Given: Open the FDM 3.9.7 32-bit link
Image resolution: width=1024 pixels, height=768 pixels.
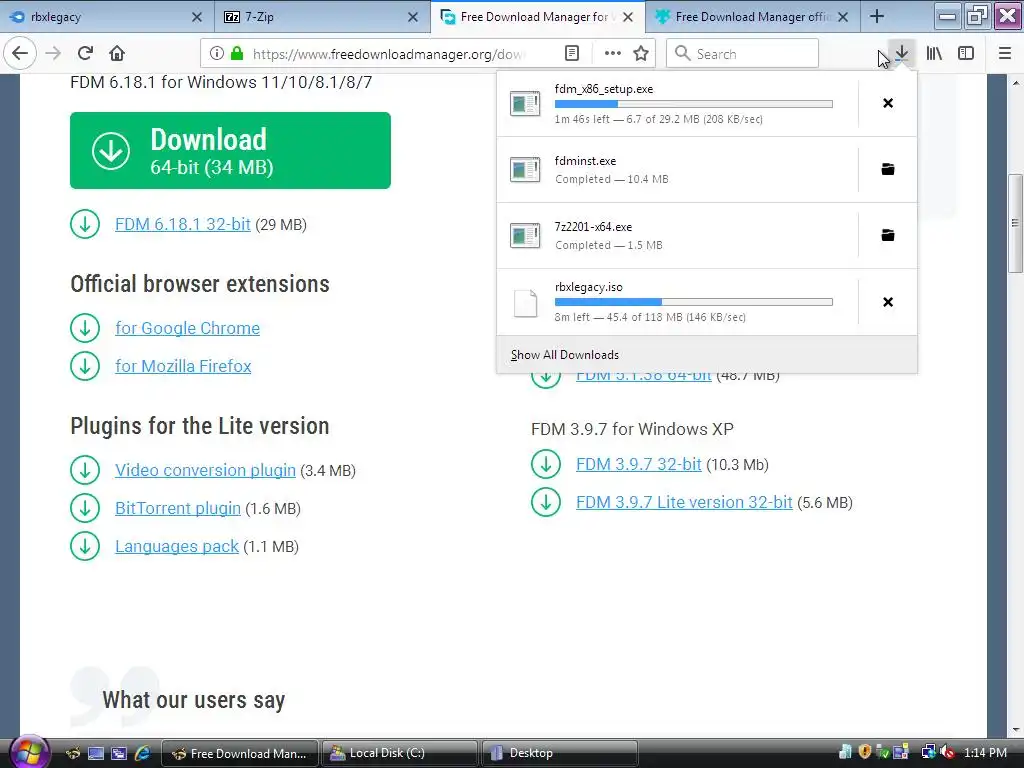Looking at the screenshot, I should tap(639, 464).
